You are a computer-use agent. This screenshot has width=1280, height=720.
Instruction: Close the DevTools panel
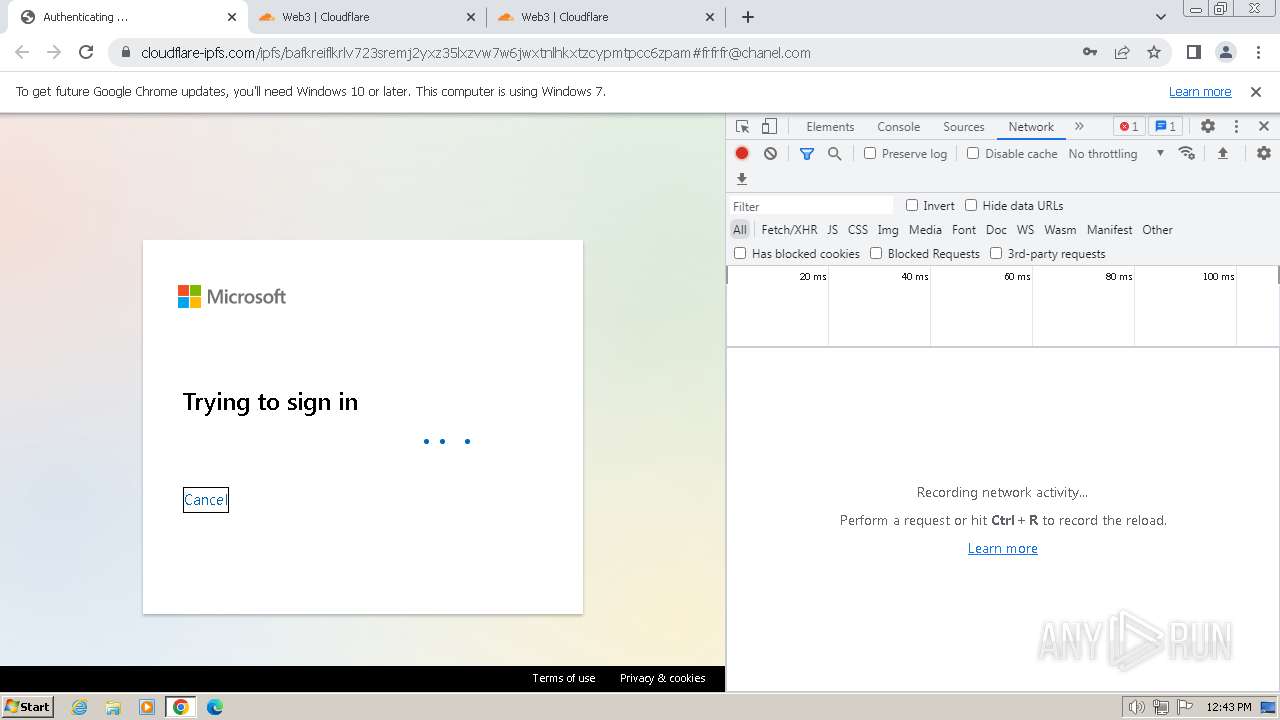[1264, 127]
